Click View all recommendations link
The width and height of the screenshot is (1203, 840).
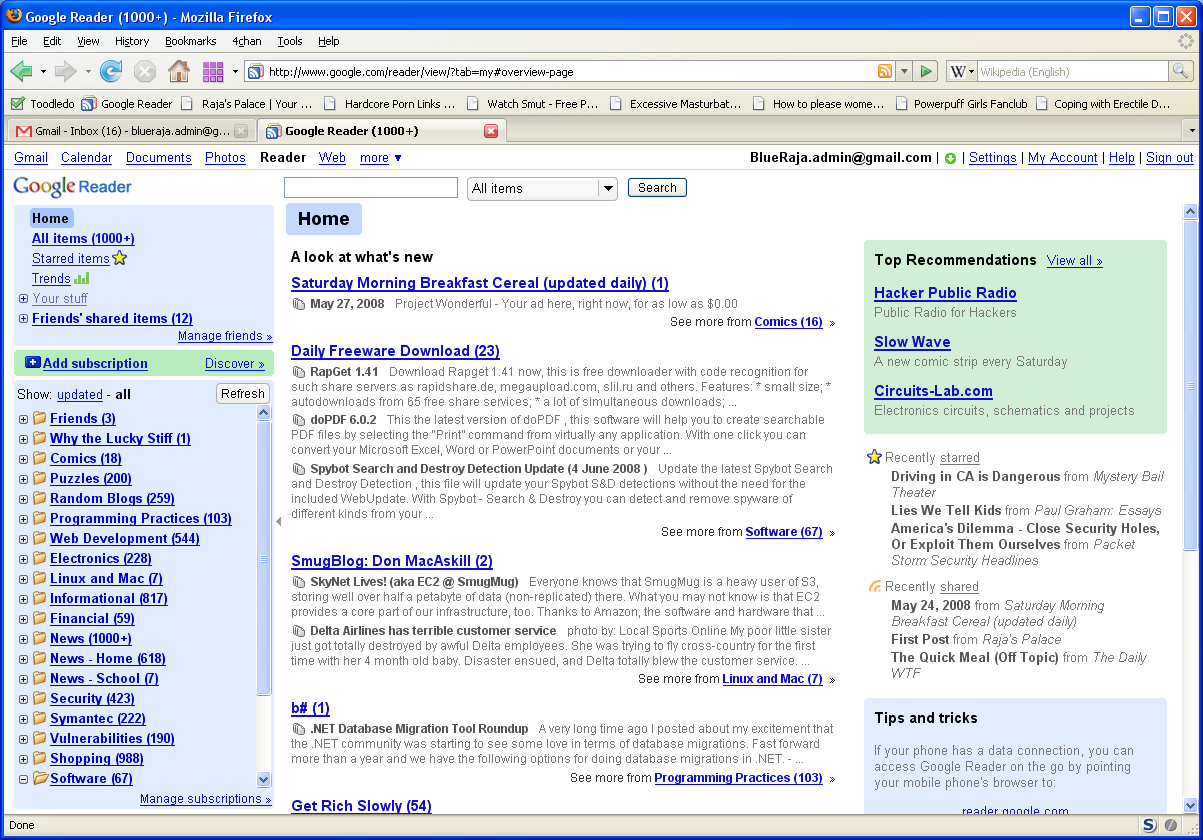1075,261
